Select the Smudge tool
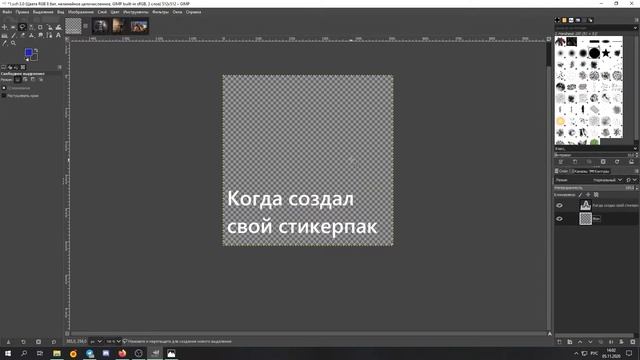The height and width of the screenshot is (360, 640). click(x=40, y=36)
